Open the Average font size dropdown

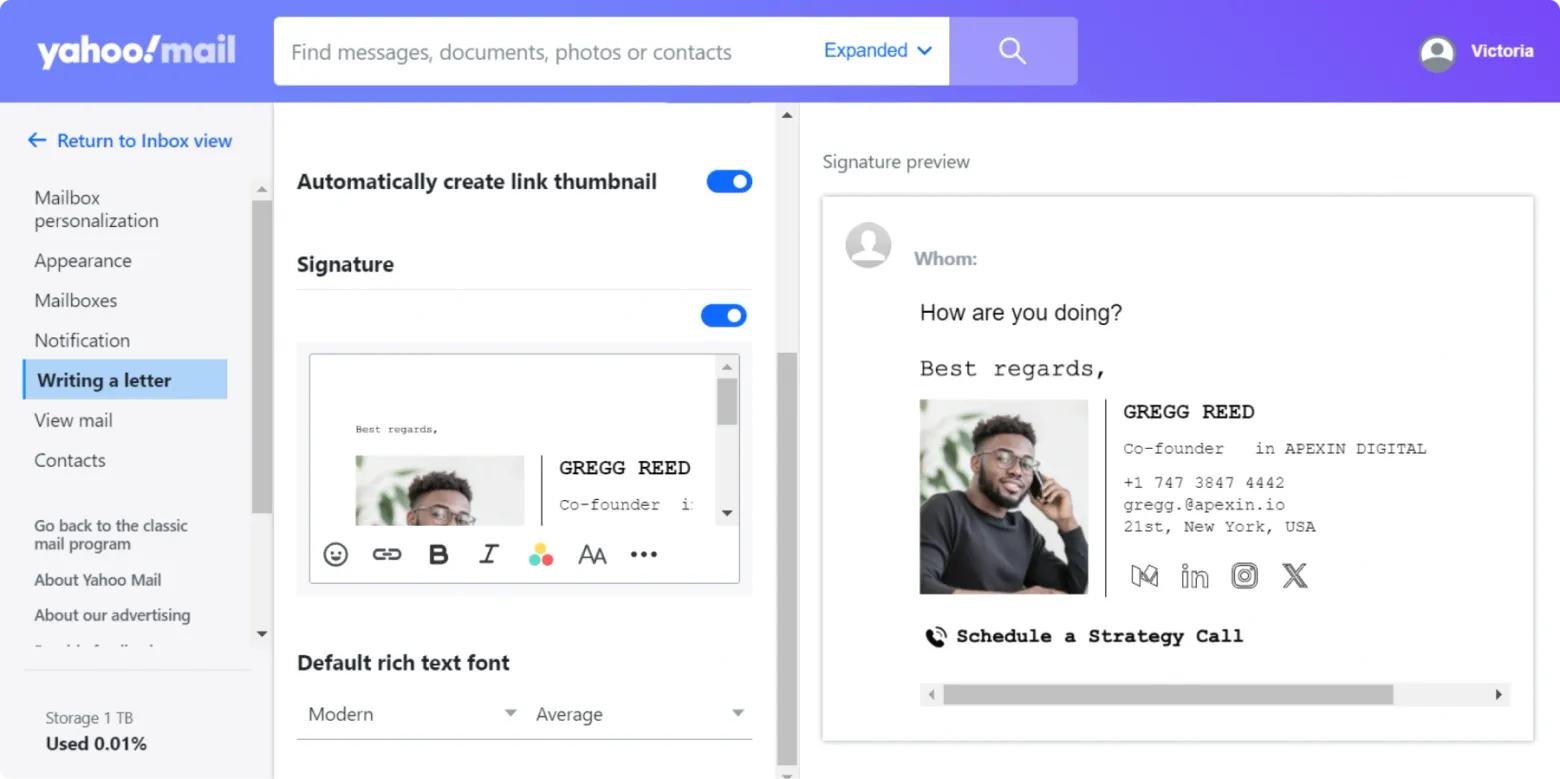(640, 714)
